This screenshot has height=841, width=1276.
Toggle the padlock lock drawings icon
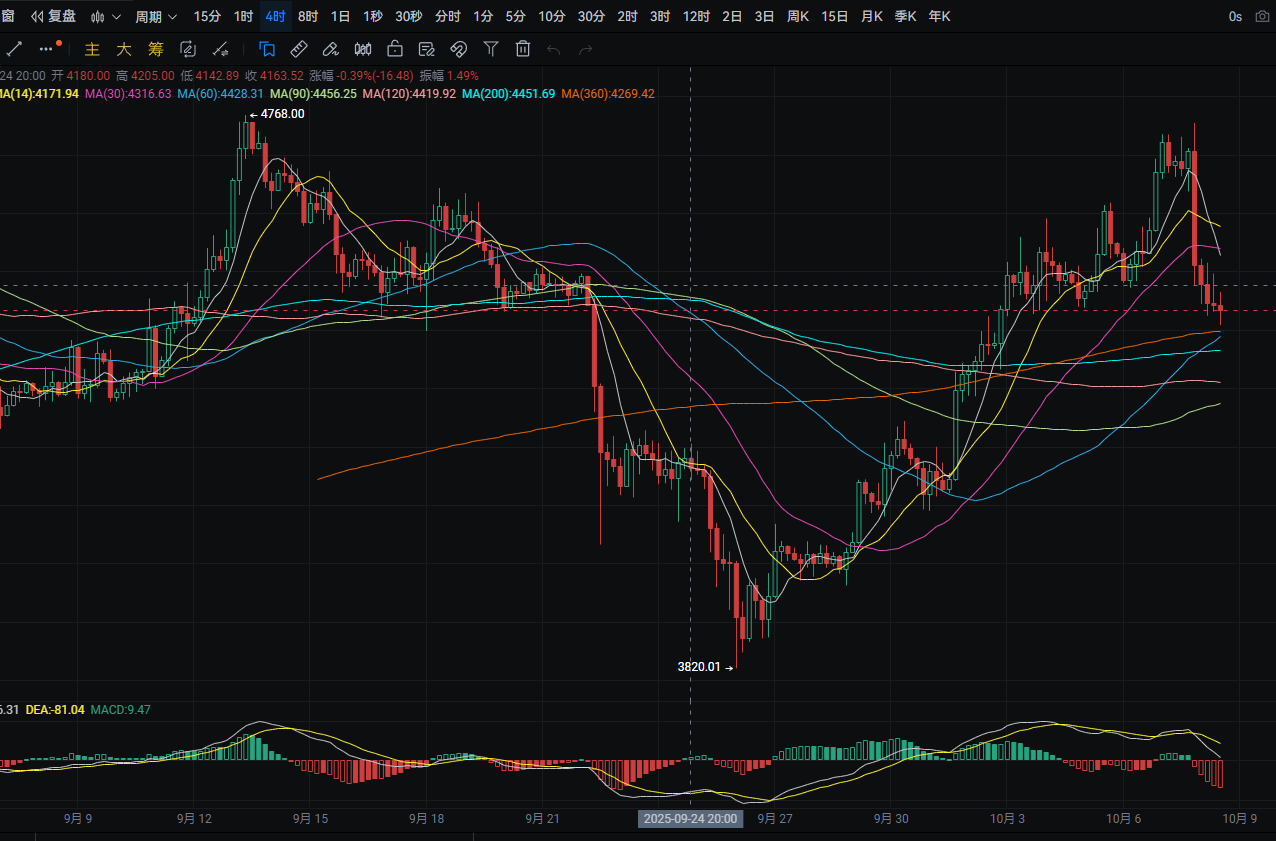coord(394,48)
